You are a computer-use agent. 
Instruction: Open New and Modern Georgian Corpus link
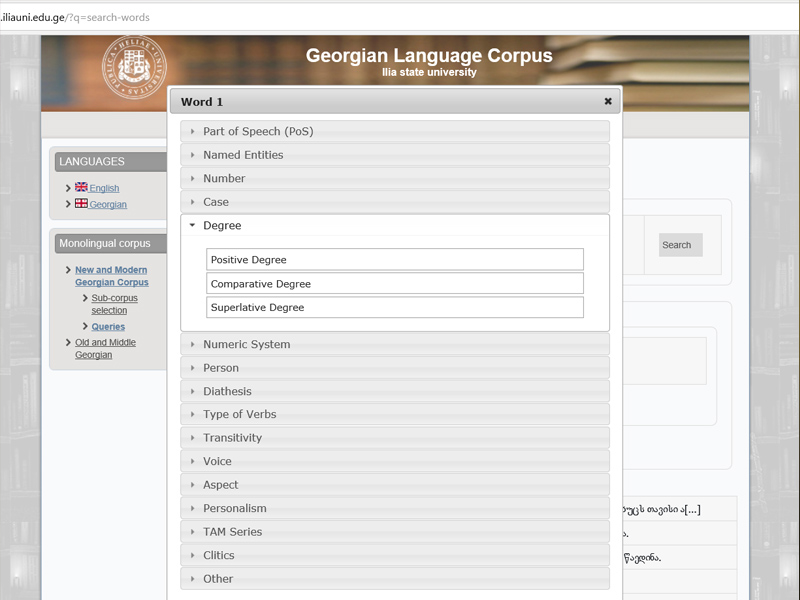point(112,276)
